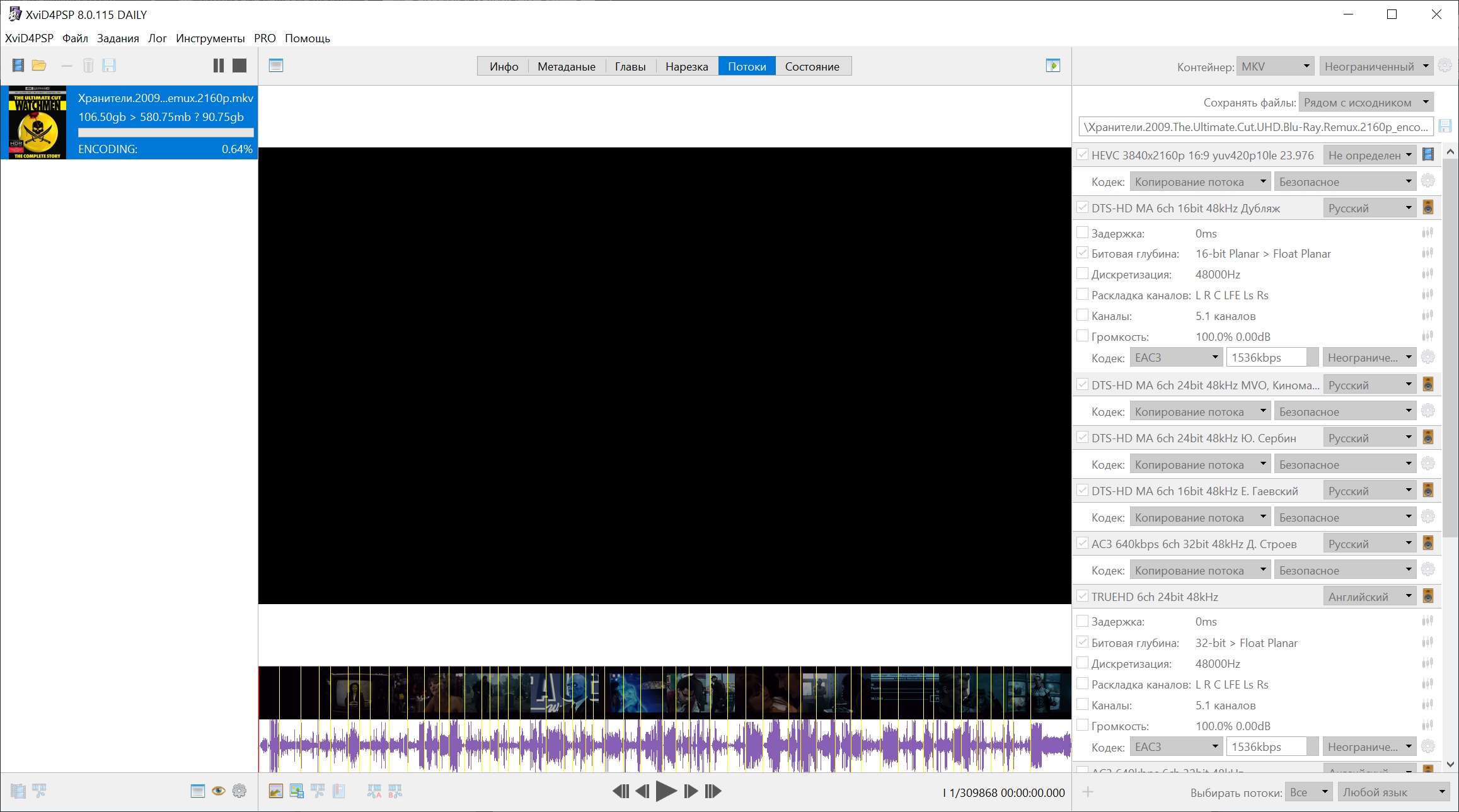Stop the encoding with the square button
1459x812 pixels.
point(239,66)
